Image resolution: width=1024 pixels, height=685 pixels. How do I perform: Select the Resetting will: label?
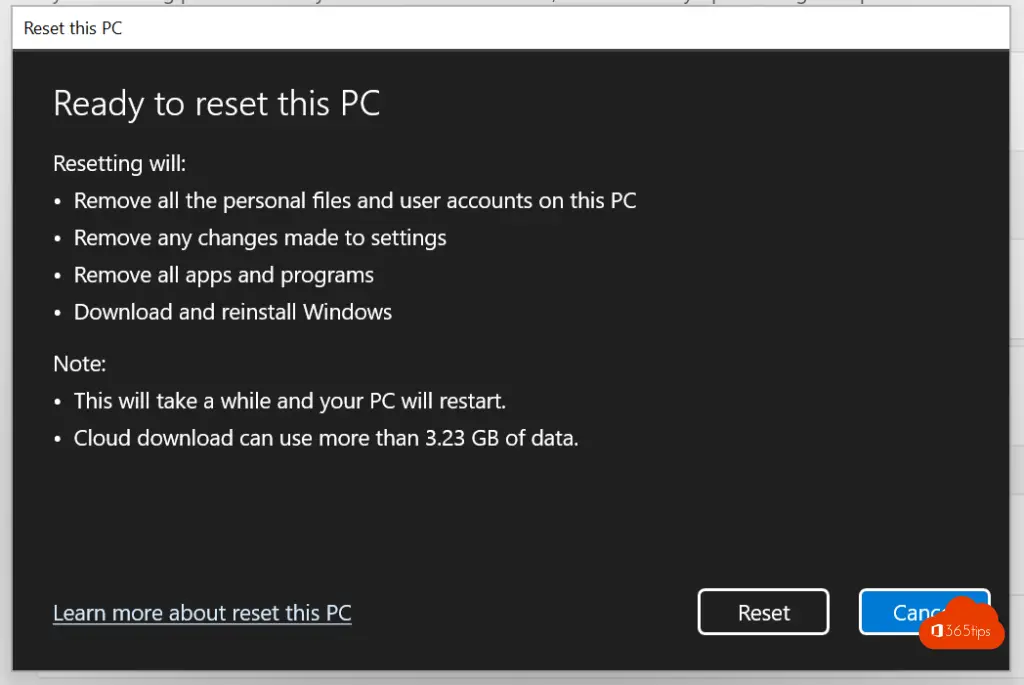(x=120, y=163)
